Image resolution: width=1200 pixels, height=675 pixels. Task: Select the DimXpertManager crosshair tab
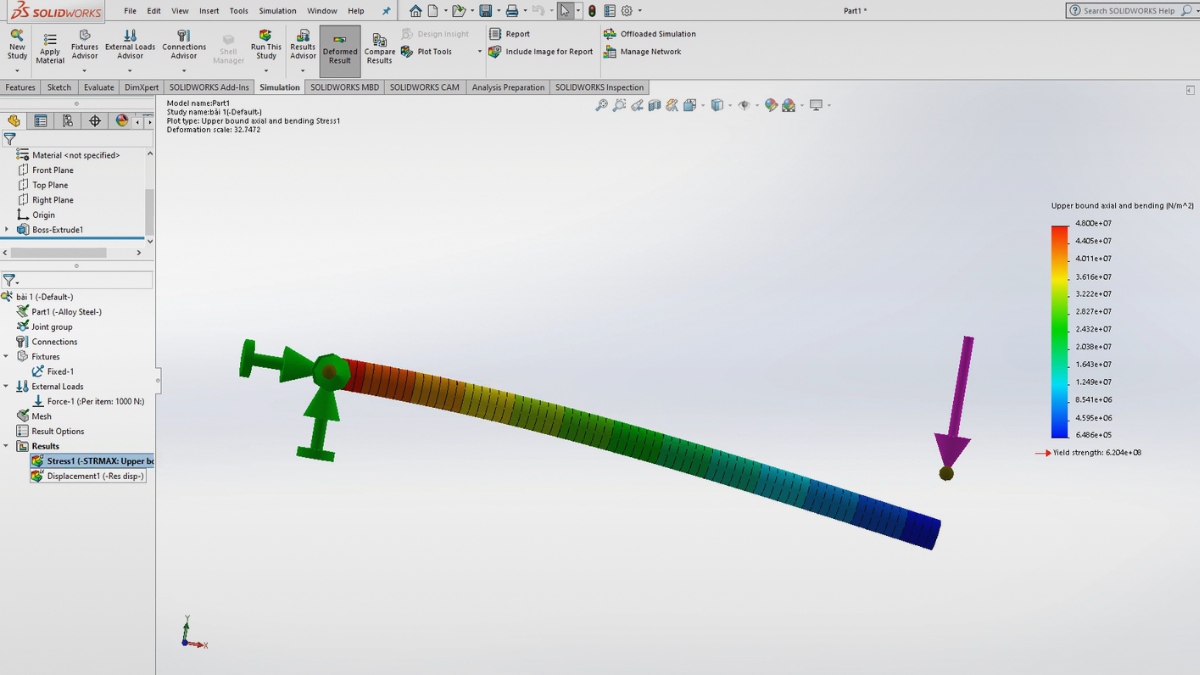pyautogui.click(x=95, y=121)
